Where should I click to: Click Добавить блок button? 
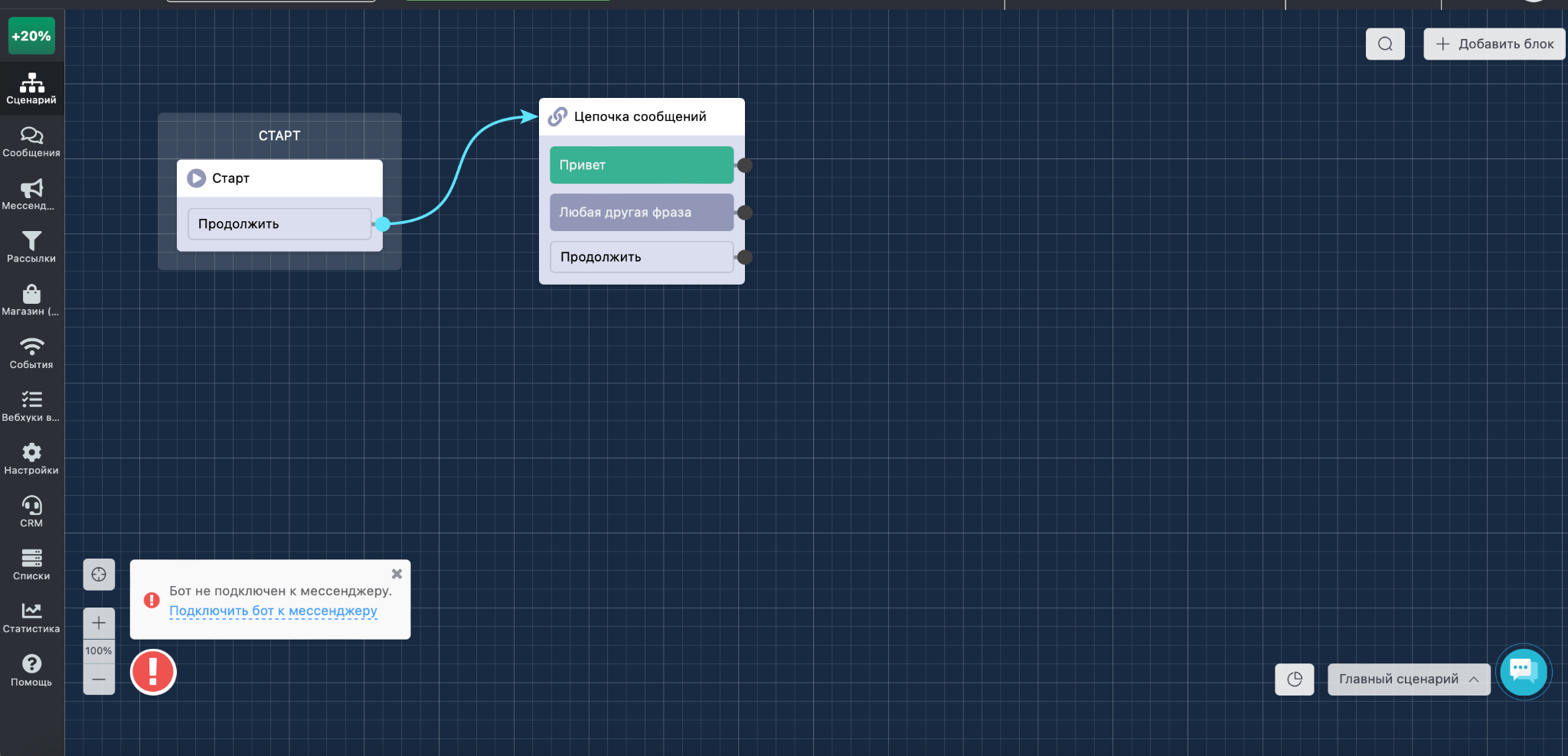[x=1494, y=44]
